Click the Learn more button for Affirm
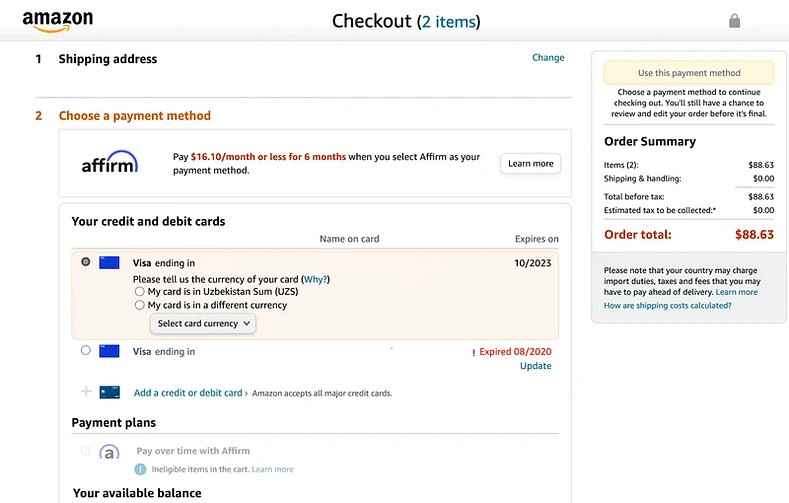 530,163
